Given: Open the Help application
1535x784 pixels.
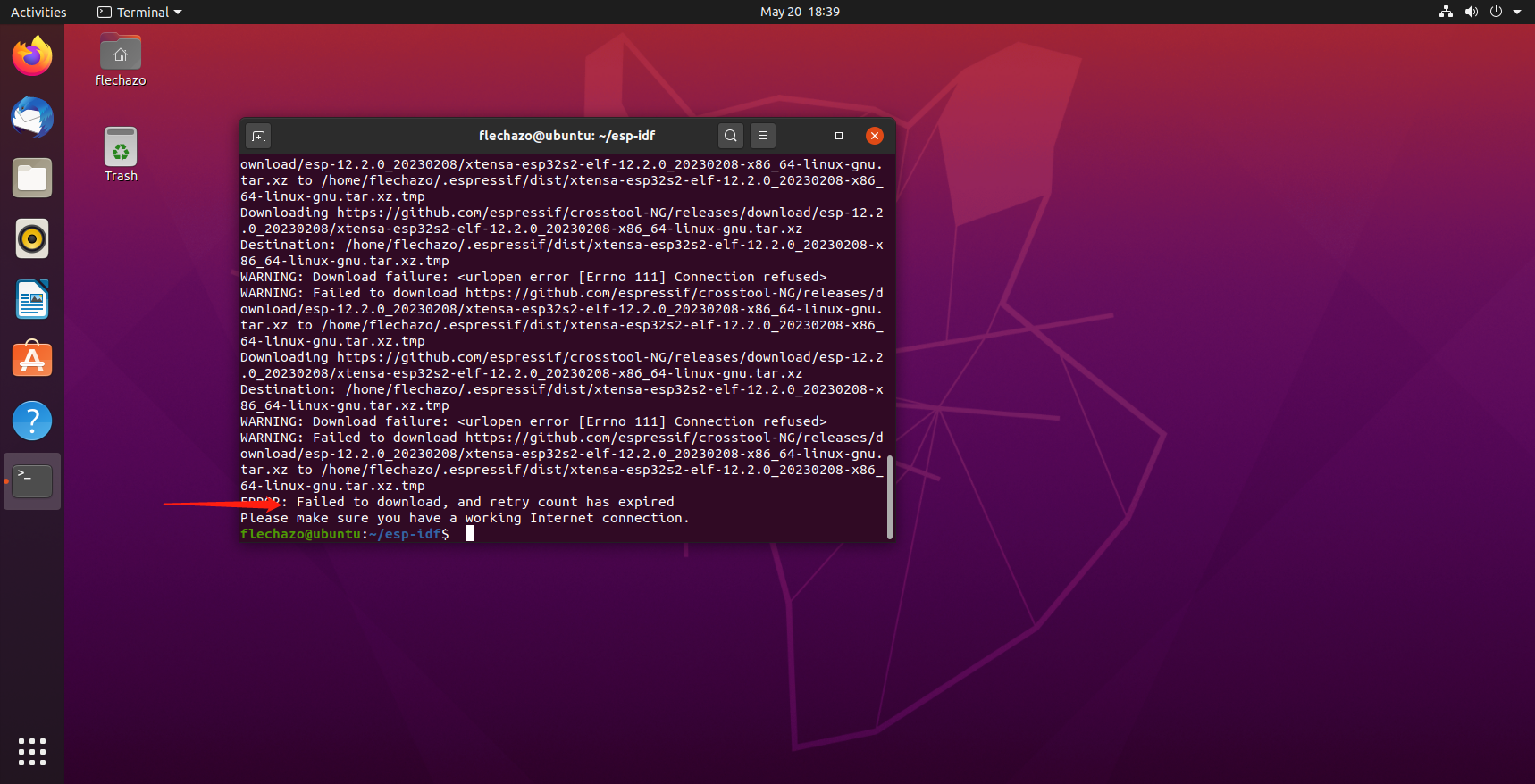Looking at the screenshot, I should pyautogui.click(x=32, y=421).
